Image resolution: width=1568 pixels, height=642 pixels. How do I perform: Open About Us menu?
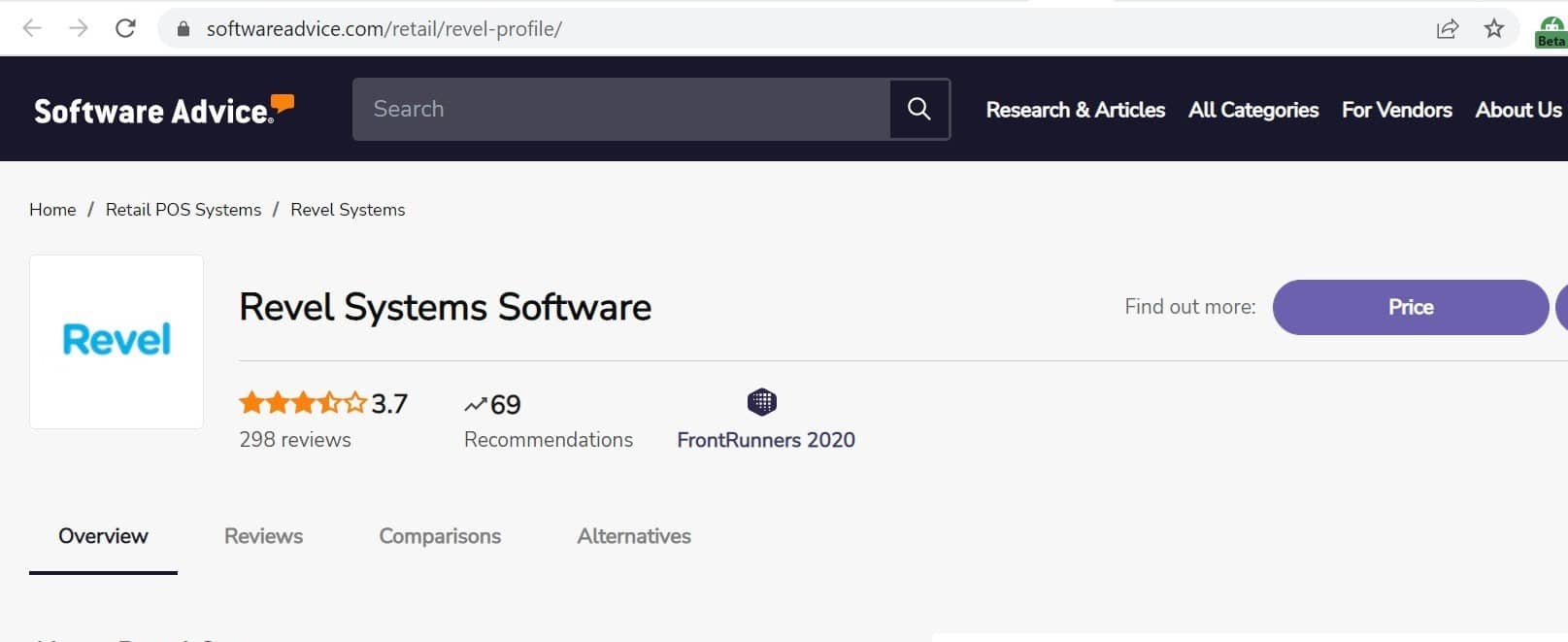point(1518,110)
